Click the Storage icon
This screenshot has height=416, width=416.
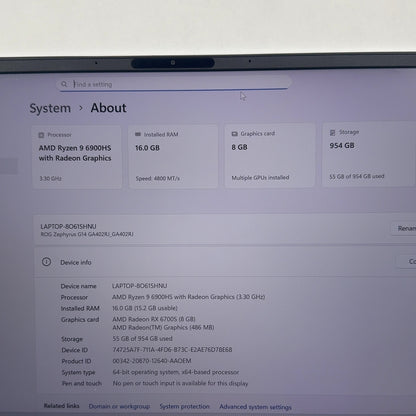332,133
